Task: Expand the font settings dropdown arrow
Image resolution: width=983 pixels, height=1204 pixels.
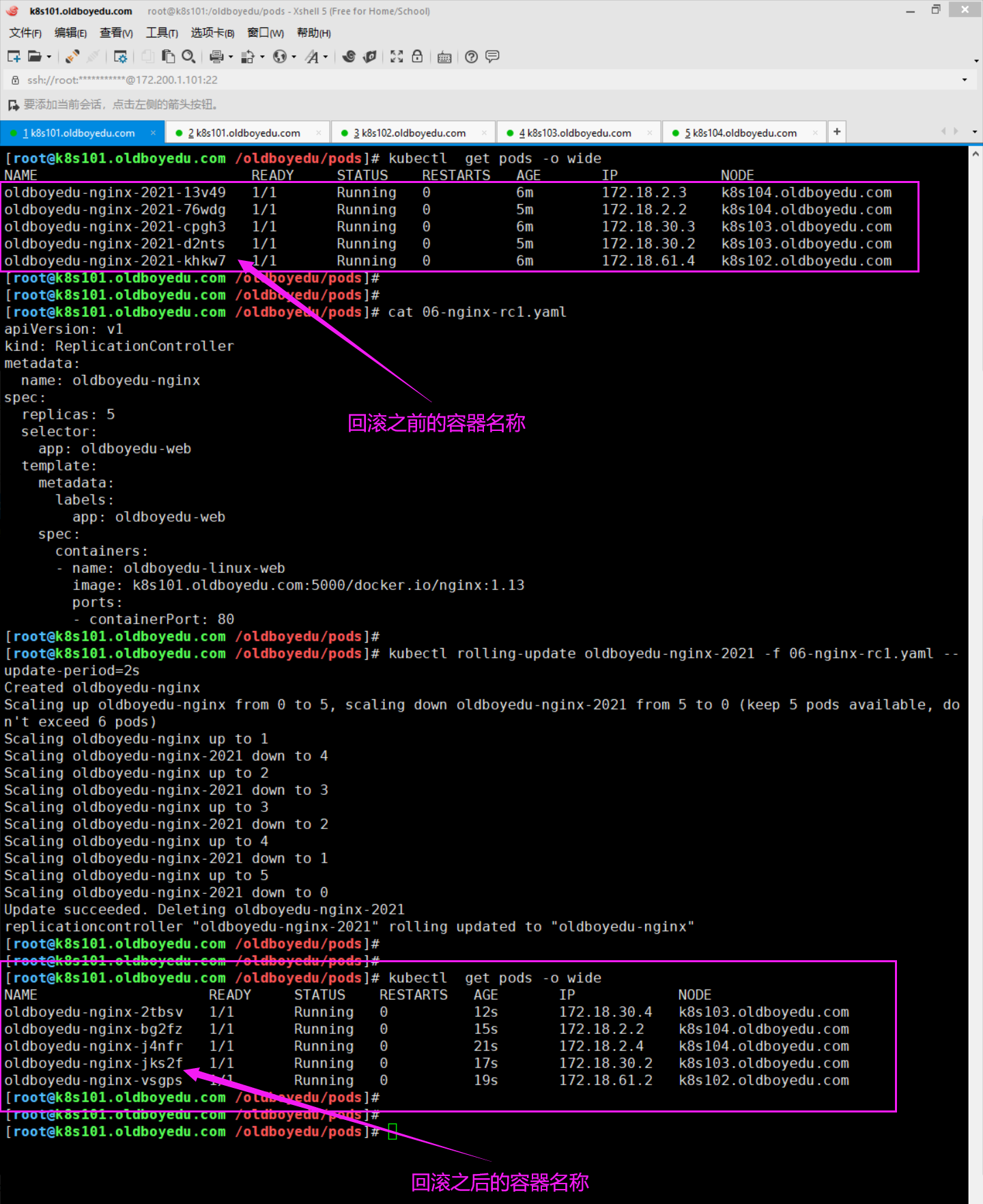Action: (326, 57)
